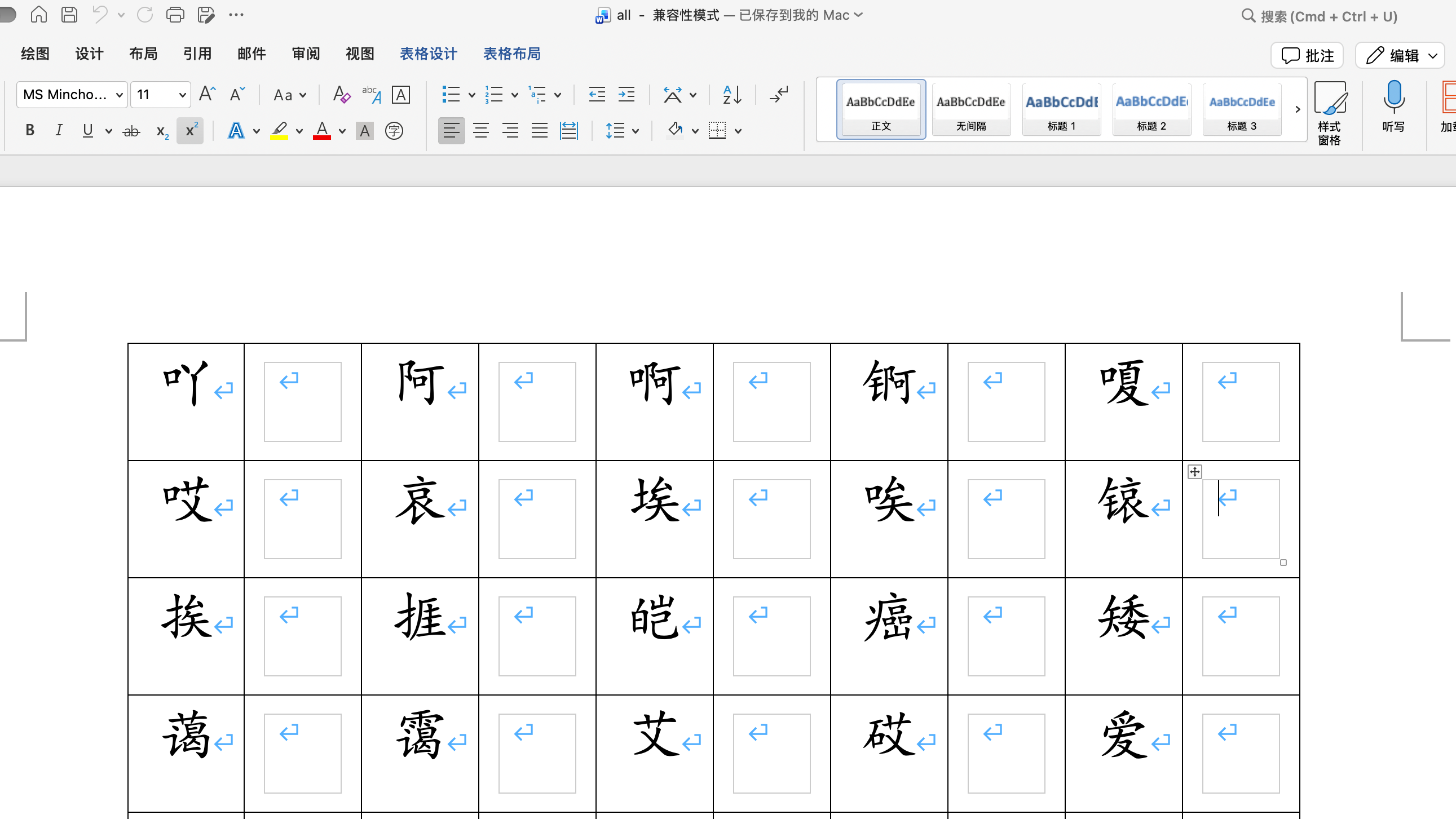Viewport: 1456px width, 819px height.
Task: Toggle bold formatting
Action: (x=30, y=130)
